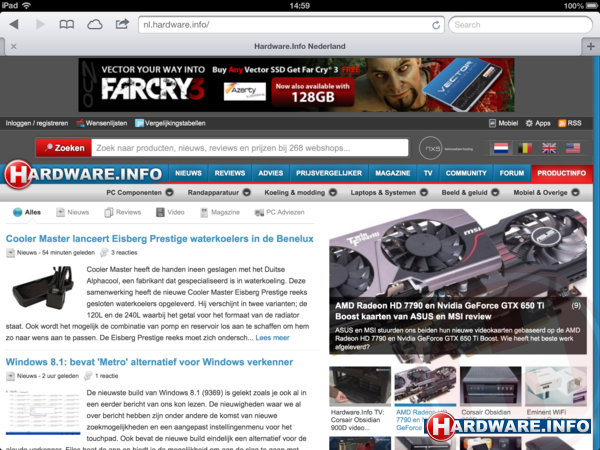Select the Nieuws filter tab

(73, 212)
